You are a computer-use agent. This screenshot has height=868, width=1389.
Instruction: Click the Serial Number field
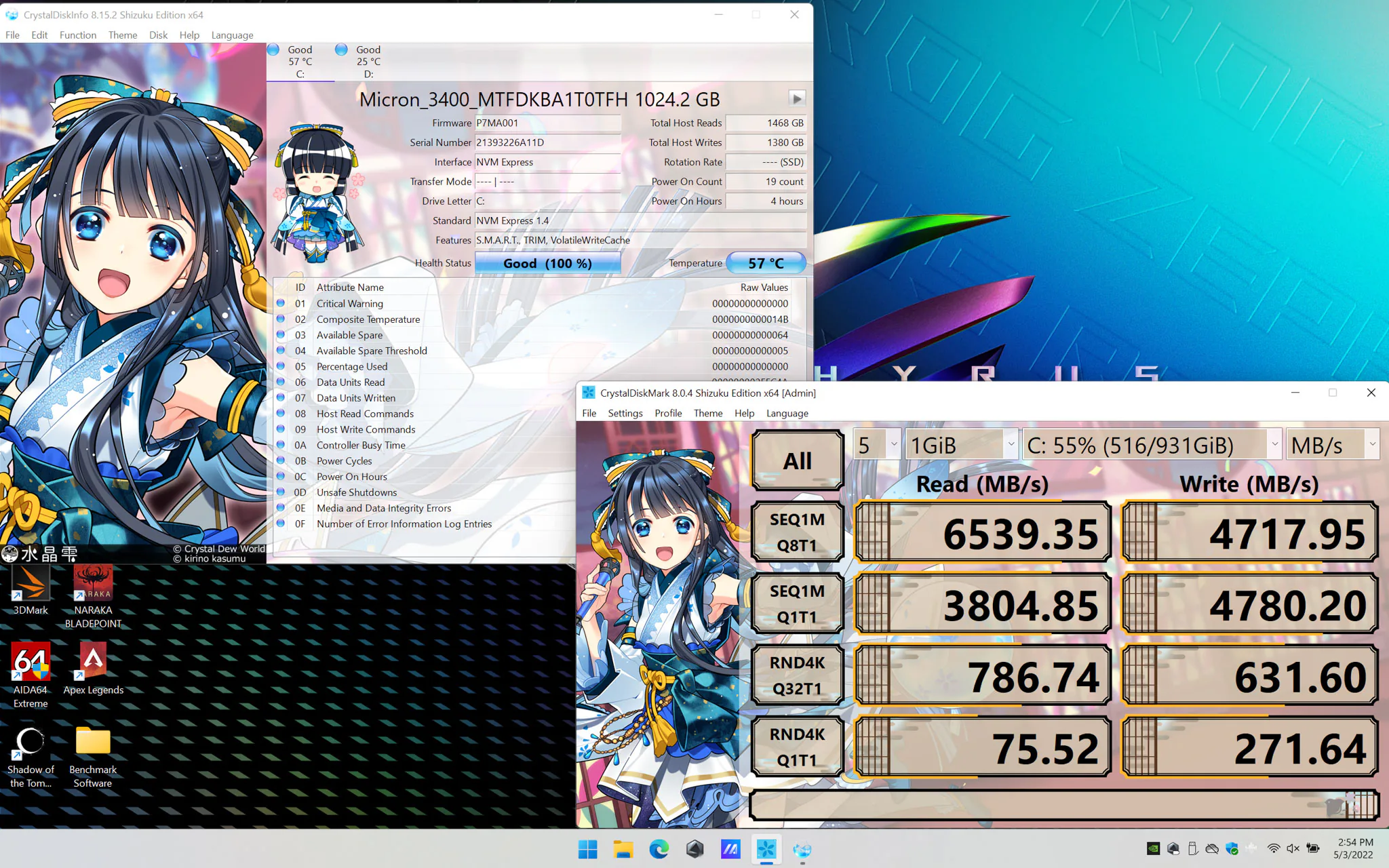[x=547, y=142]
